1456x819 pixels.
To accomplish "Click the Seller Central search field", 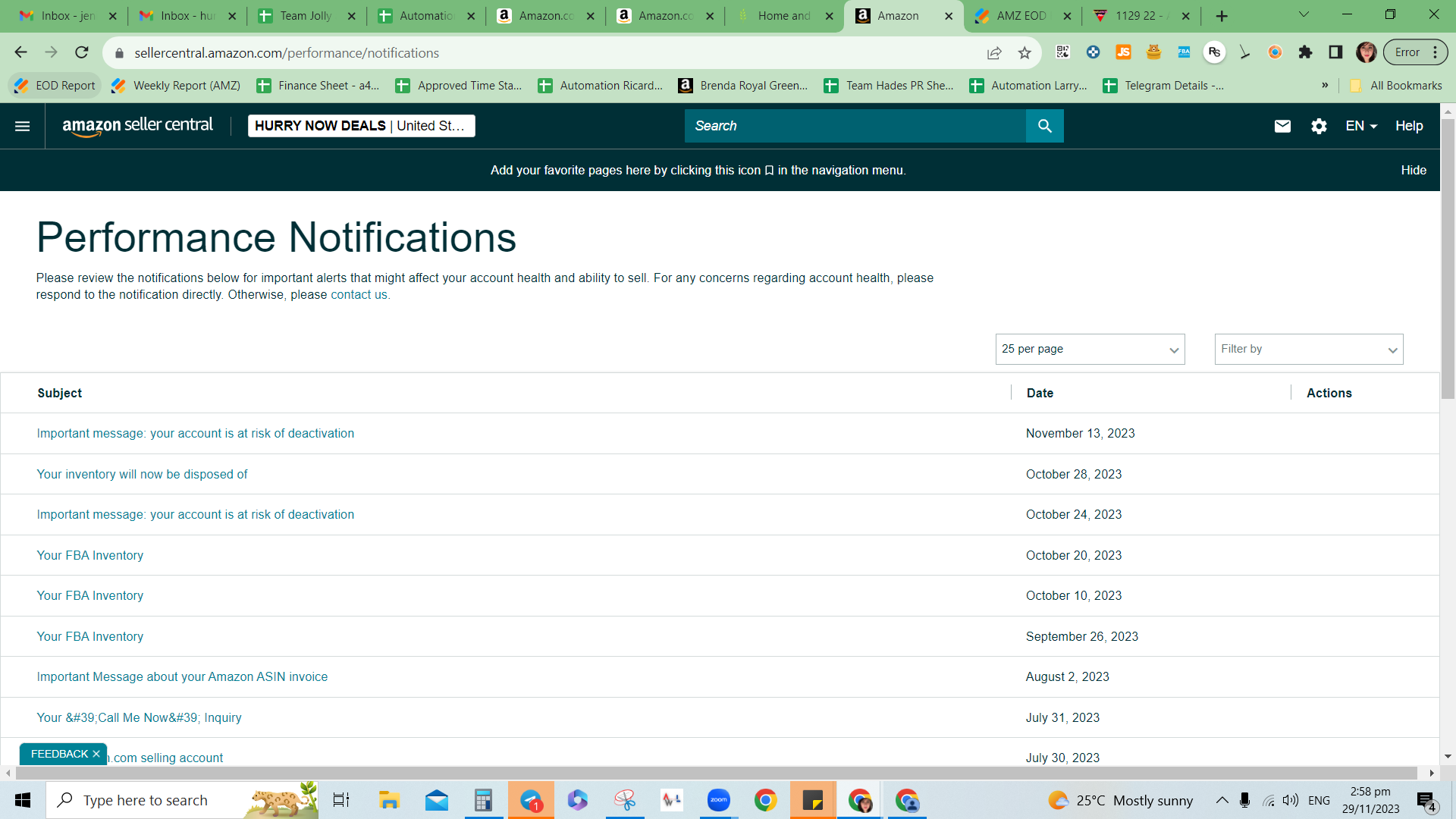I will tap(855, 126).
